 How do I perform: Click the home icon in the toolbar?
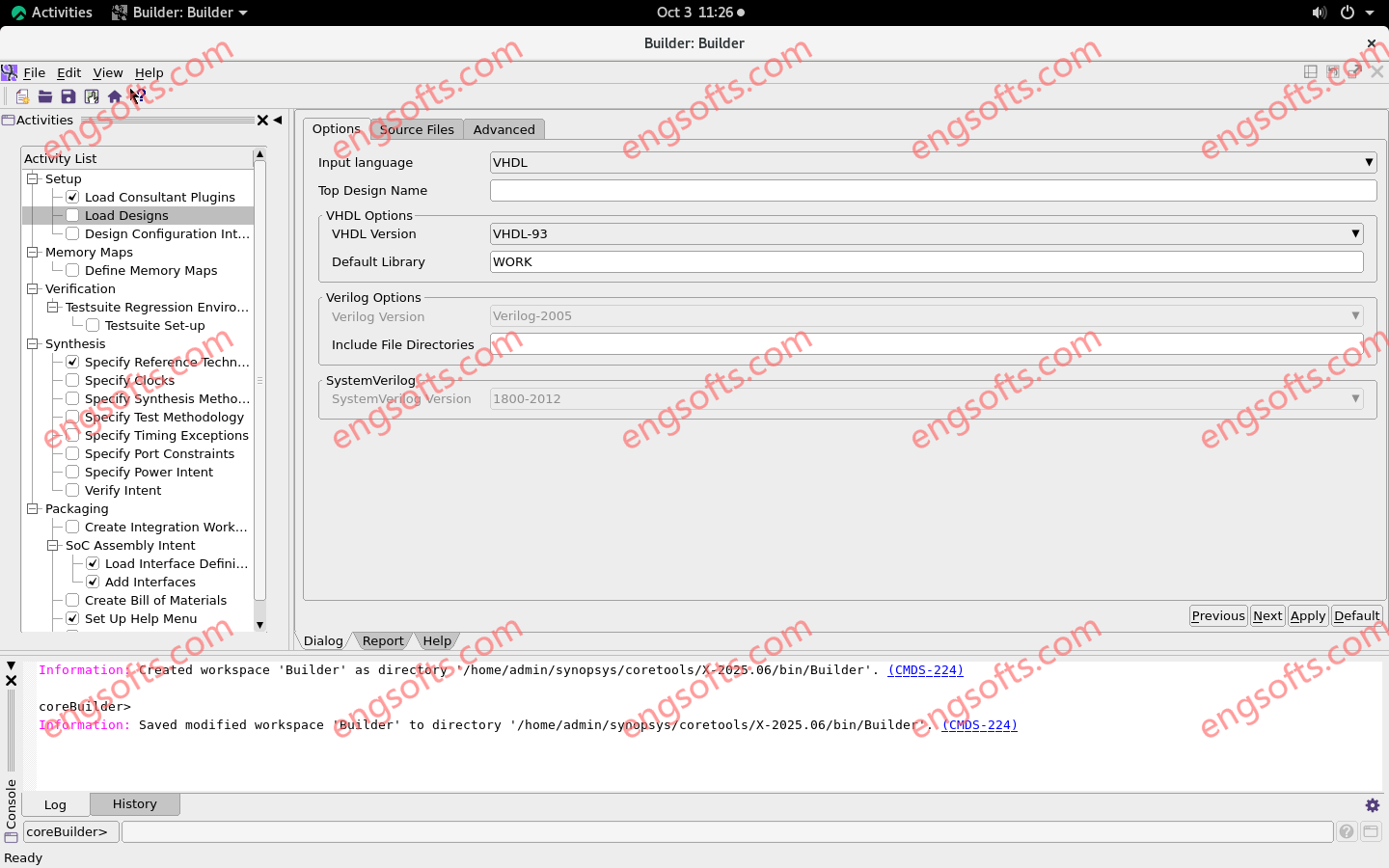point(115,96)
